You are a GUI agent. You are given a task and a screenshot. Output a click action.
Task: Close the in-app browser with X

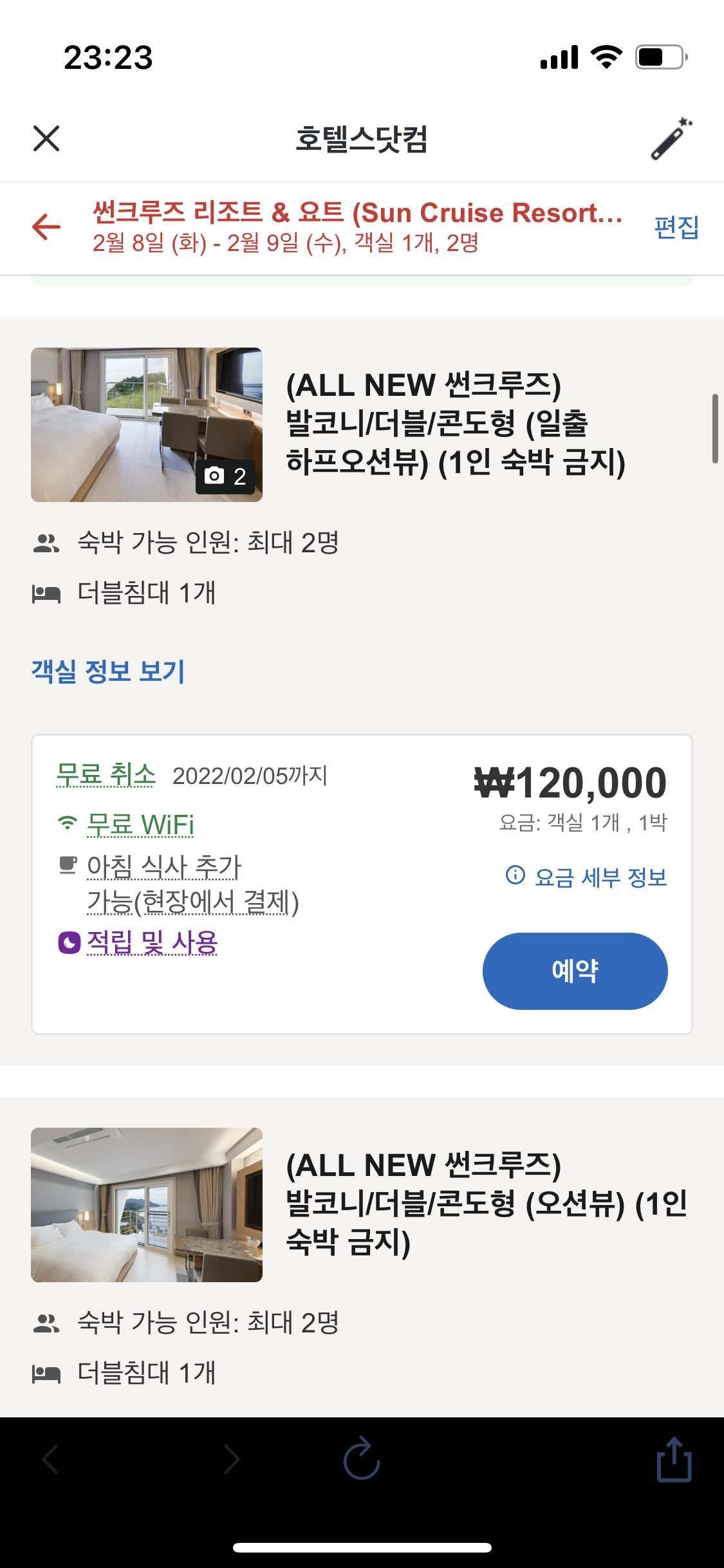tap(46, 138)
